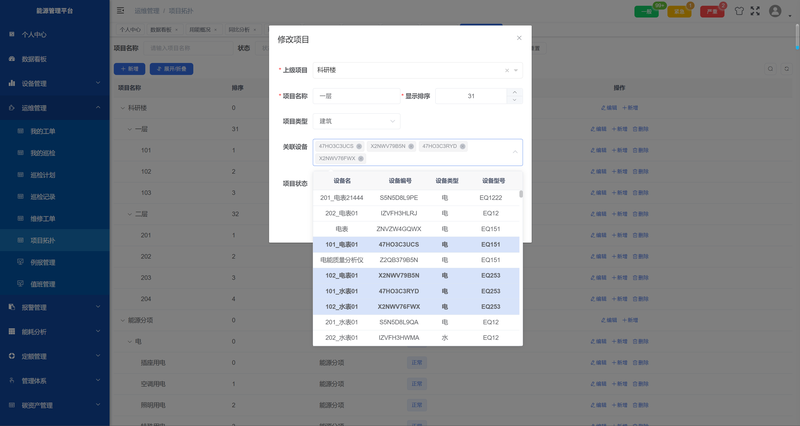Select device 201_电表21444 in the list
Screen dimensions: 800x426
point(416,197)
